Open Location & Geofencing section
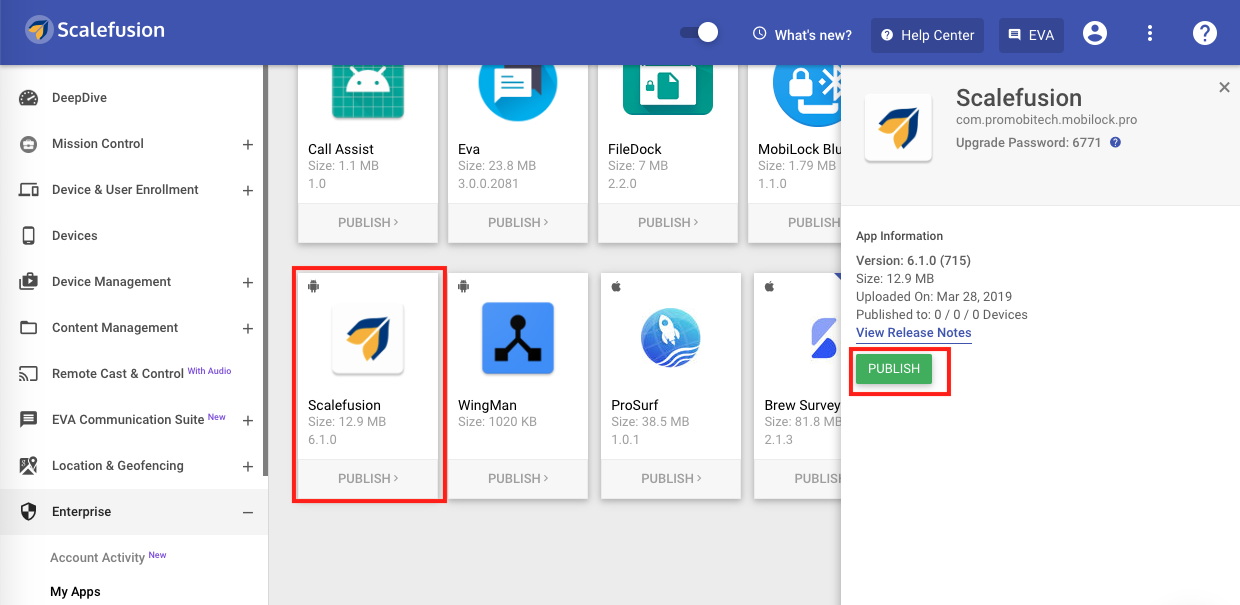This screenshot has width=1240, height=605. 118,466
